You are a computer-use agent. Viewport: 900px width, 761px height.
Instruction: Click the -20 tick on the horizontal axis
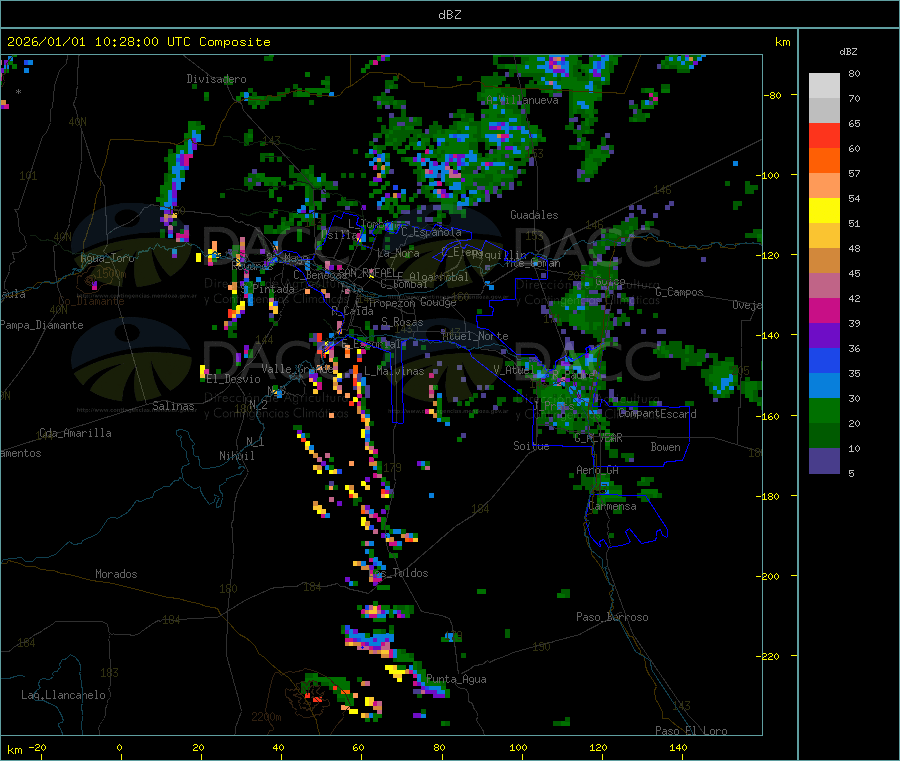(x=37, y=748)
